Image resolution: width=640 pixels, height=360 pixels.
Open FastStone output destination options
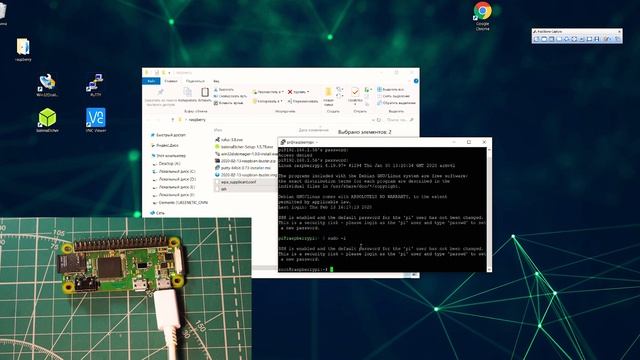[x=607, y=39]
